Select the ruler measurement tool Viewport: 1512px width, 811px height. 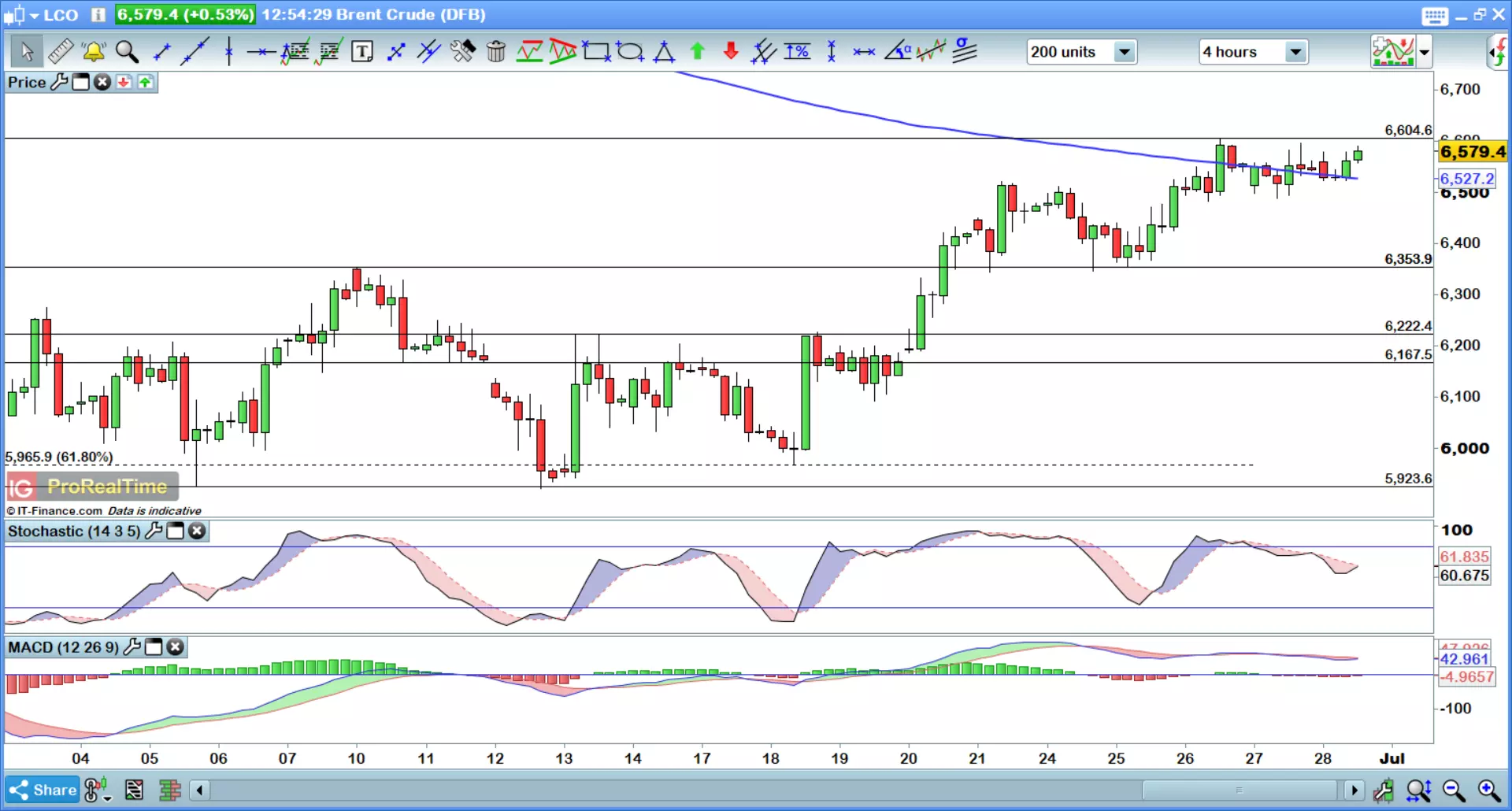[61, 52]
